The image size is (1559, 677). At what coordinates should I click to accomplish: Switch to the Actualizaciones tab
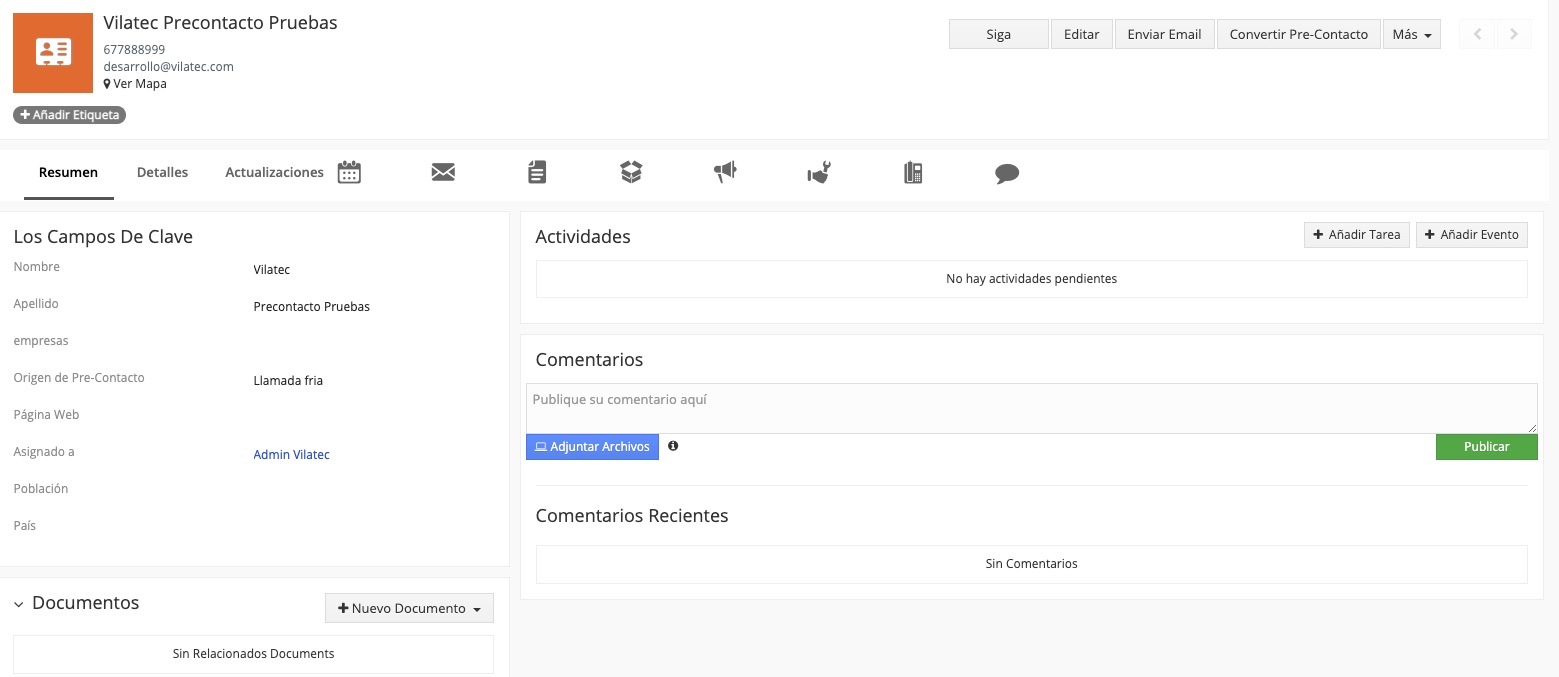click(x=274, y=172)
